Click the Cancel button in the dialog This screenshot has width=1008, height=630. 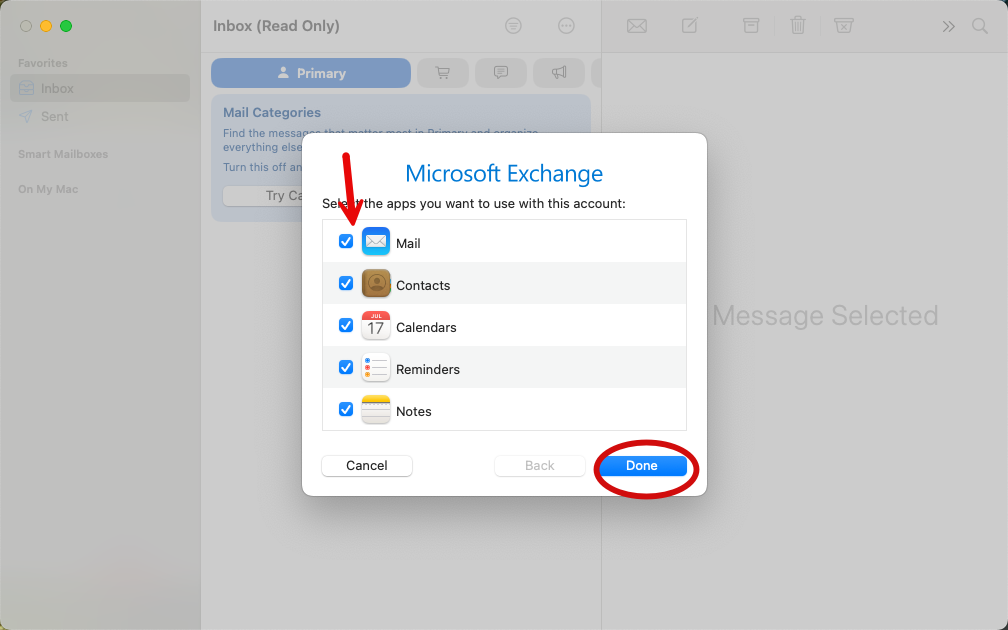coord(367,465)
